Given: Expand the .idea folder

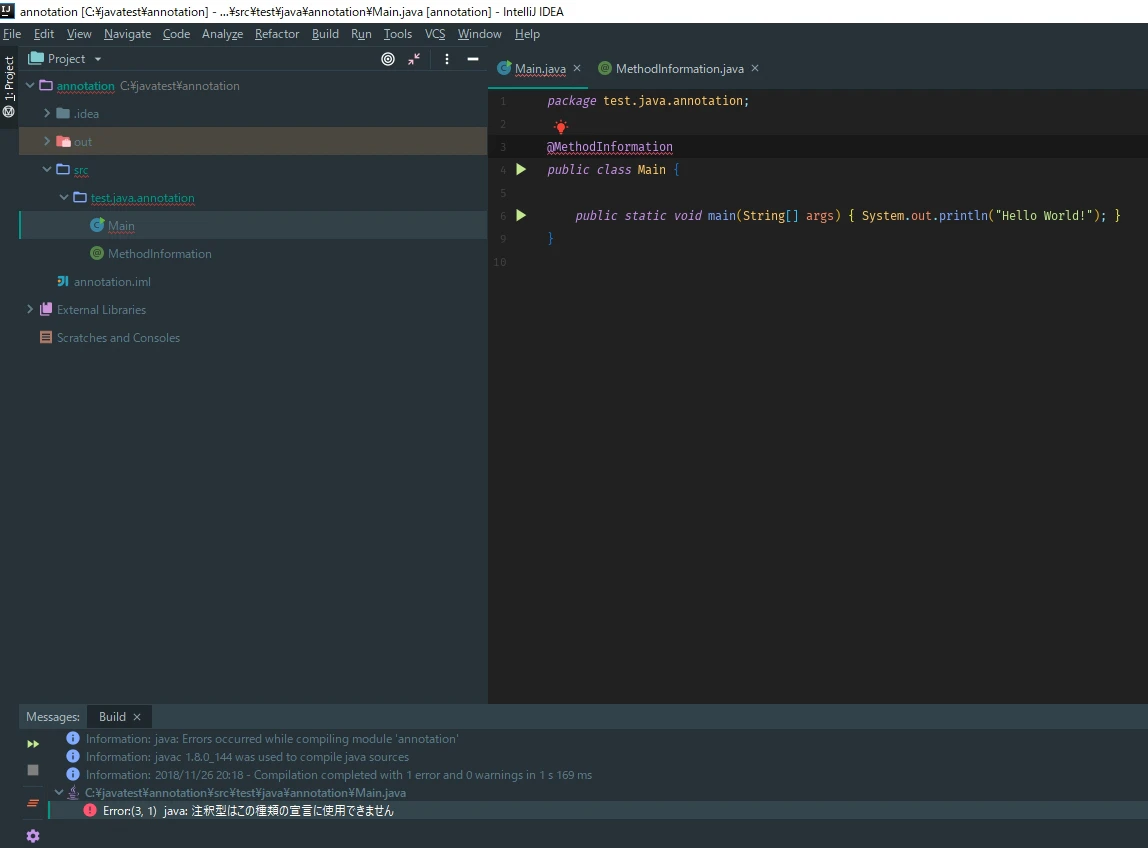Looking at the screenshot, I should [x=47, y=114].
